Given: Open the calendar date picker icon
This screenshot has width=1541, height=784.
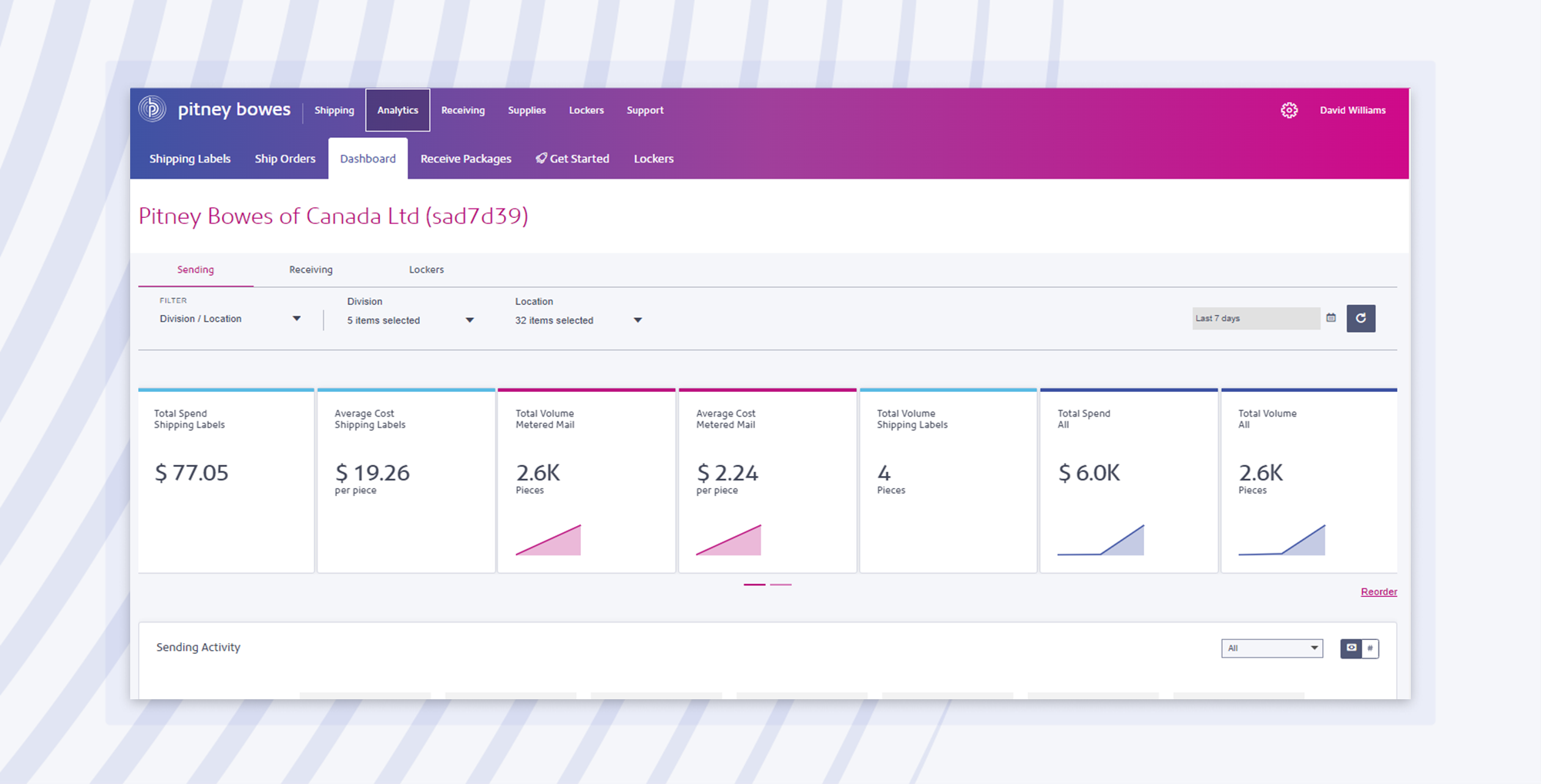Looking at the screenshot, I should [x=1331, y=318].
